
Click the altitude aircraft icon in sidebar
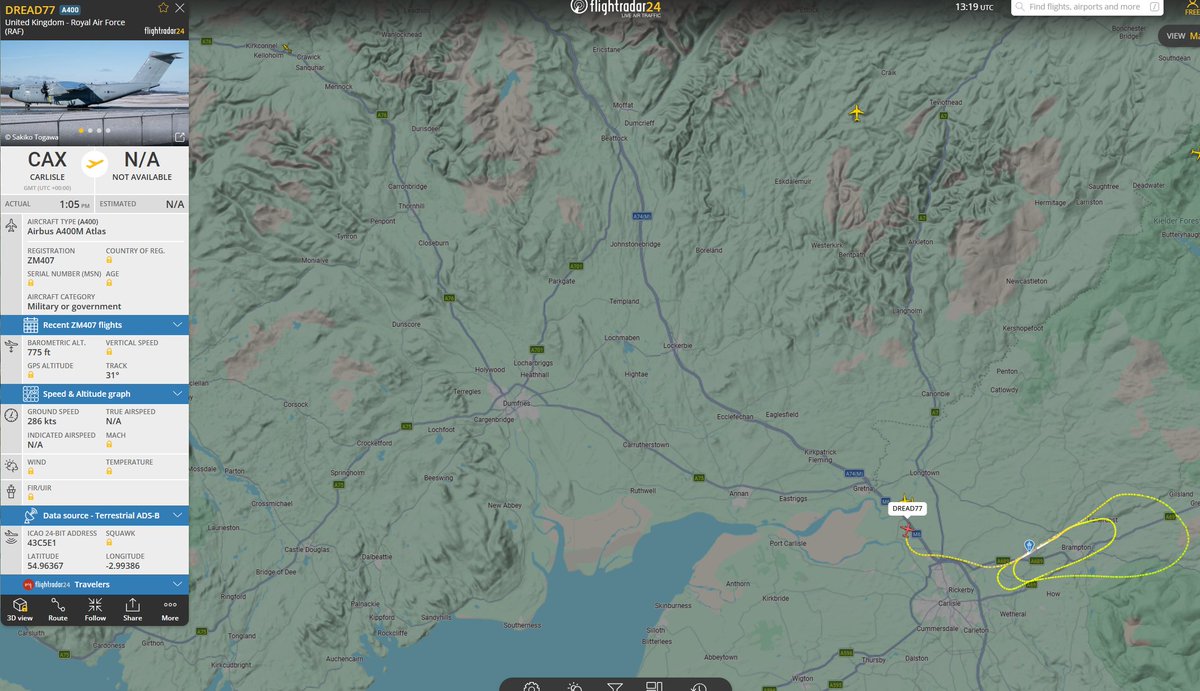[x=11, y=346]
